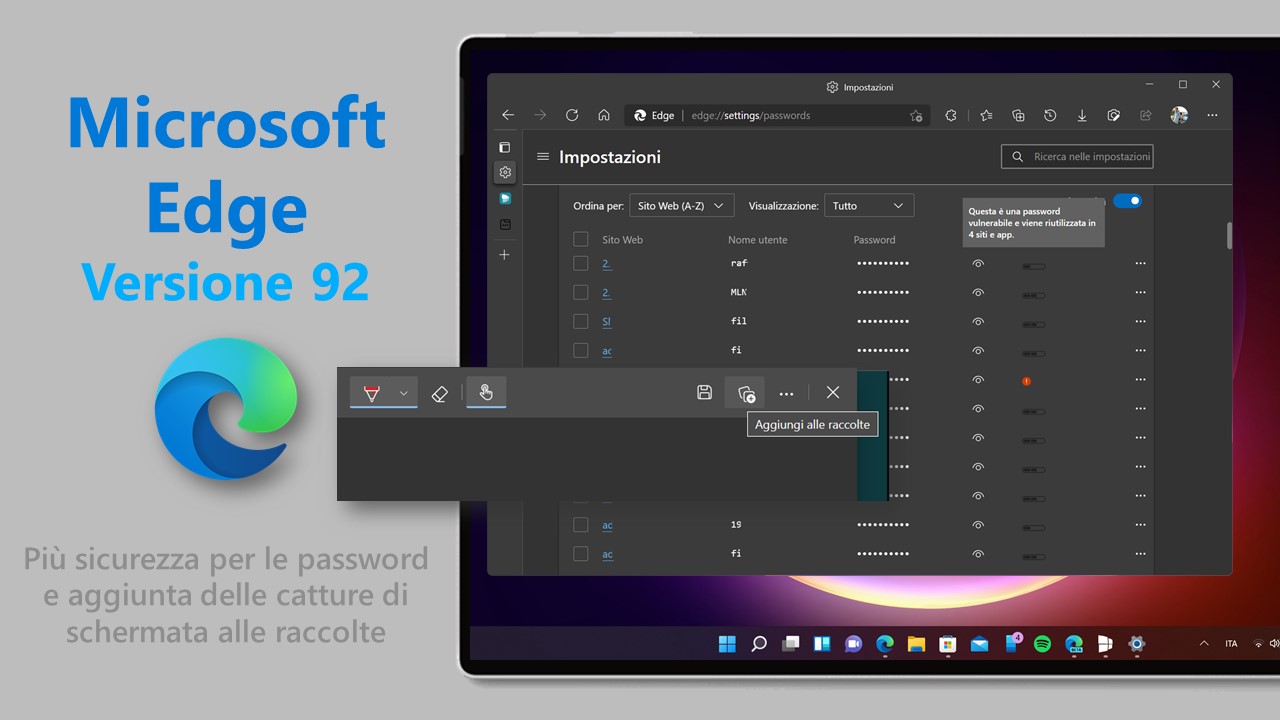Image resolution: width=1280 pixels, height=720 pixels.
Task: Click Add to collections in capture toolbar
Action: click(x=746, y=393)
